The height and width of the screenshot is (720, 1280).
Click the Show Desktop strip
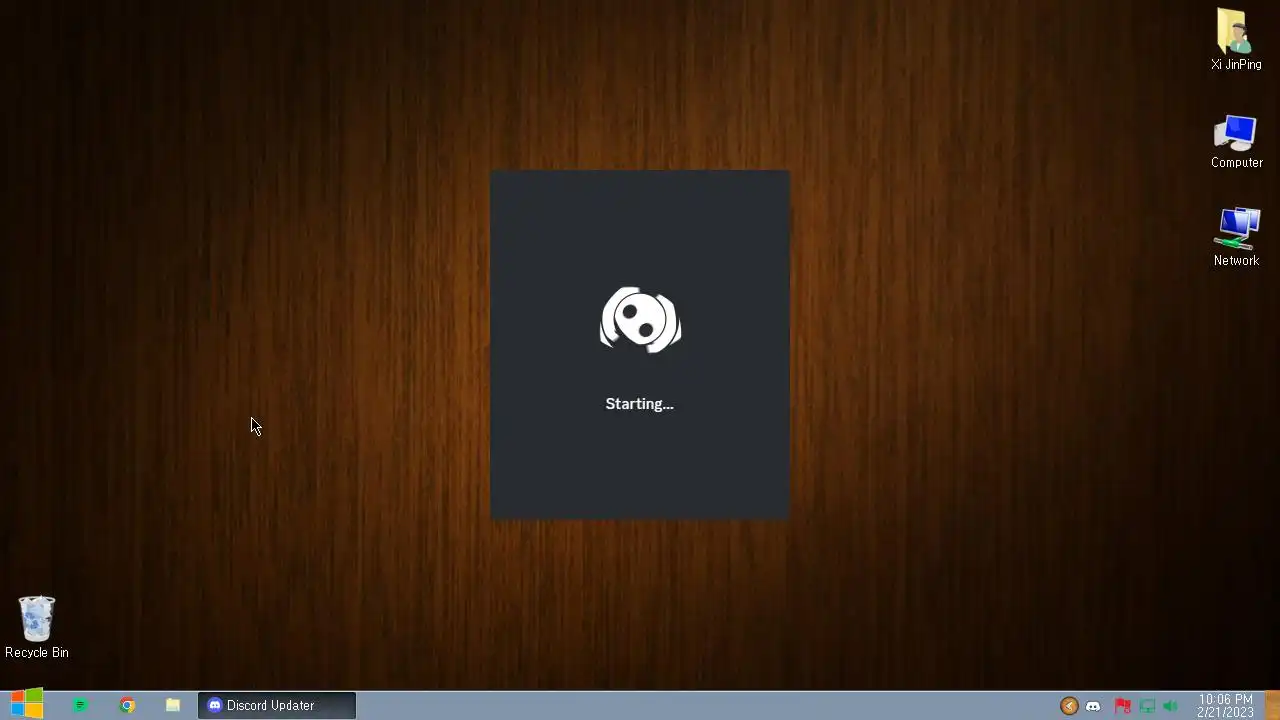[x=1272, y=705]
